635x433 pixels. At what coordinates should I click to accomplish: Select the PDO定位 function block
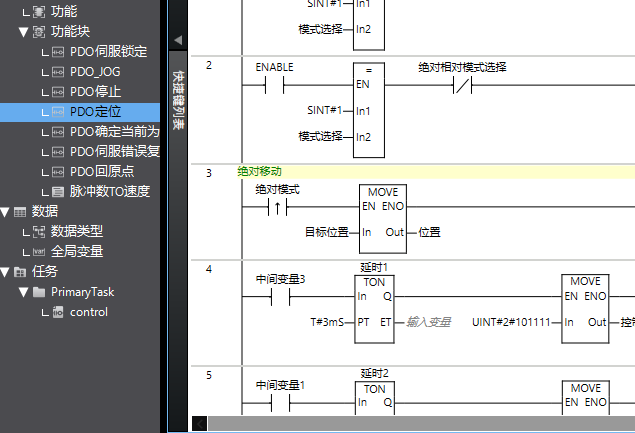(96, 112)
